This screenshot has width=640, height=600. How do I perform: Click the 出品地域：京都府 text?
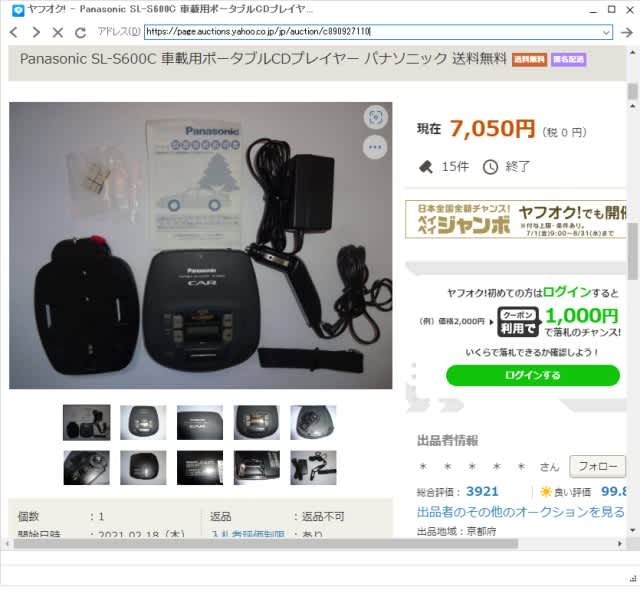pyautogui.click(x=456, y=531)
